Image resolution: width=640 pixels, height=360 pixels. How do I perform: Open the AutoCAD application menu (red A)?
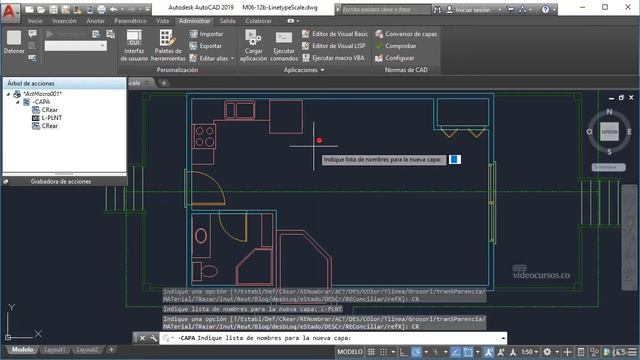pyautogui.click(x=10, y=12)
